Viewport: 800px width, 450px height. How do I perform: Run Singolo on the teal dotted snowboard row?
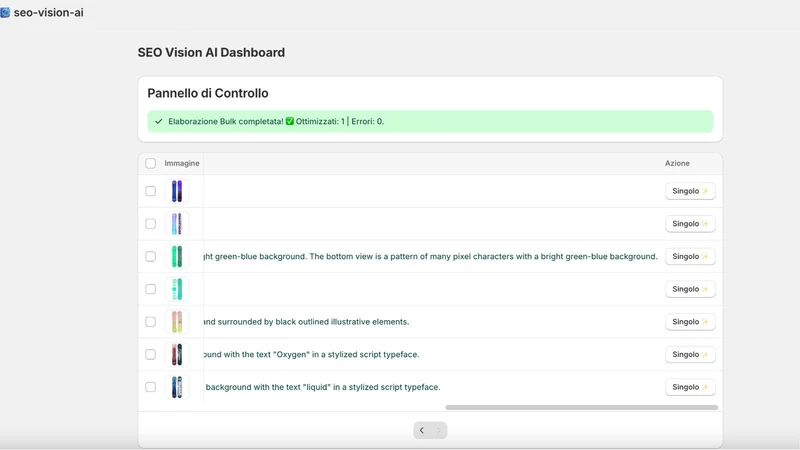pos(690,289)
